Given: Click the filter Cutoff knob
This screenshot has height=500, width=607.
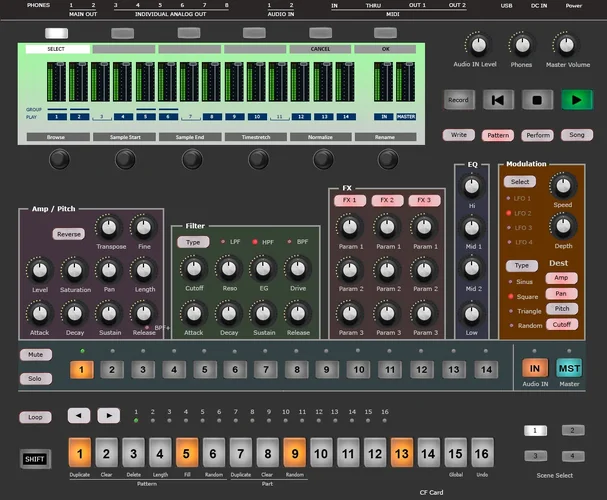Looking at the screenshot, I should (194, 269).
